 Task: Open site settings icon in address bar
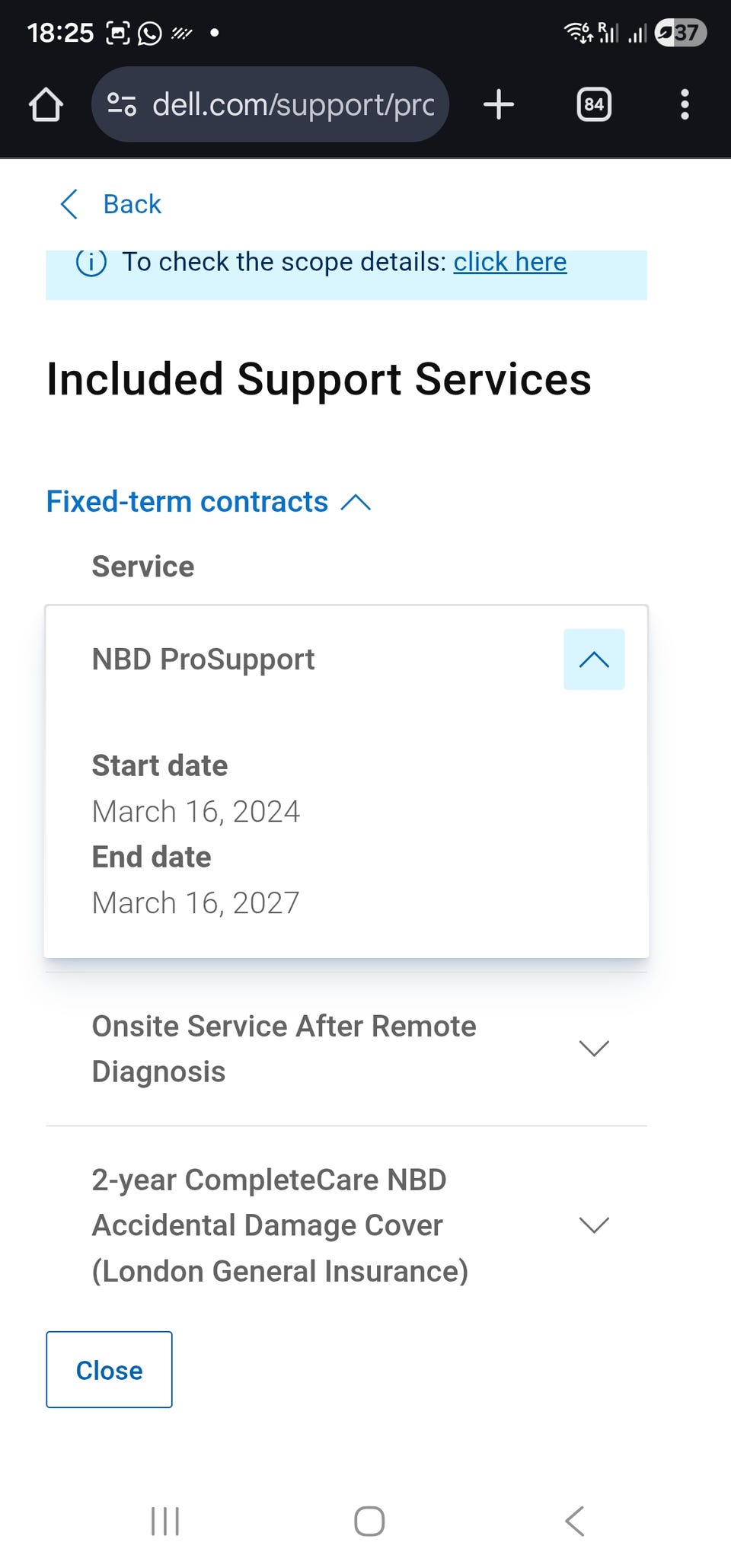pos(122,104)
